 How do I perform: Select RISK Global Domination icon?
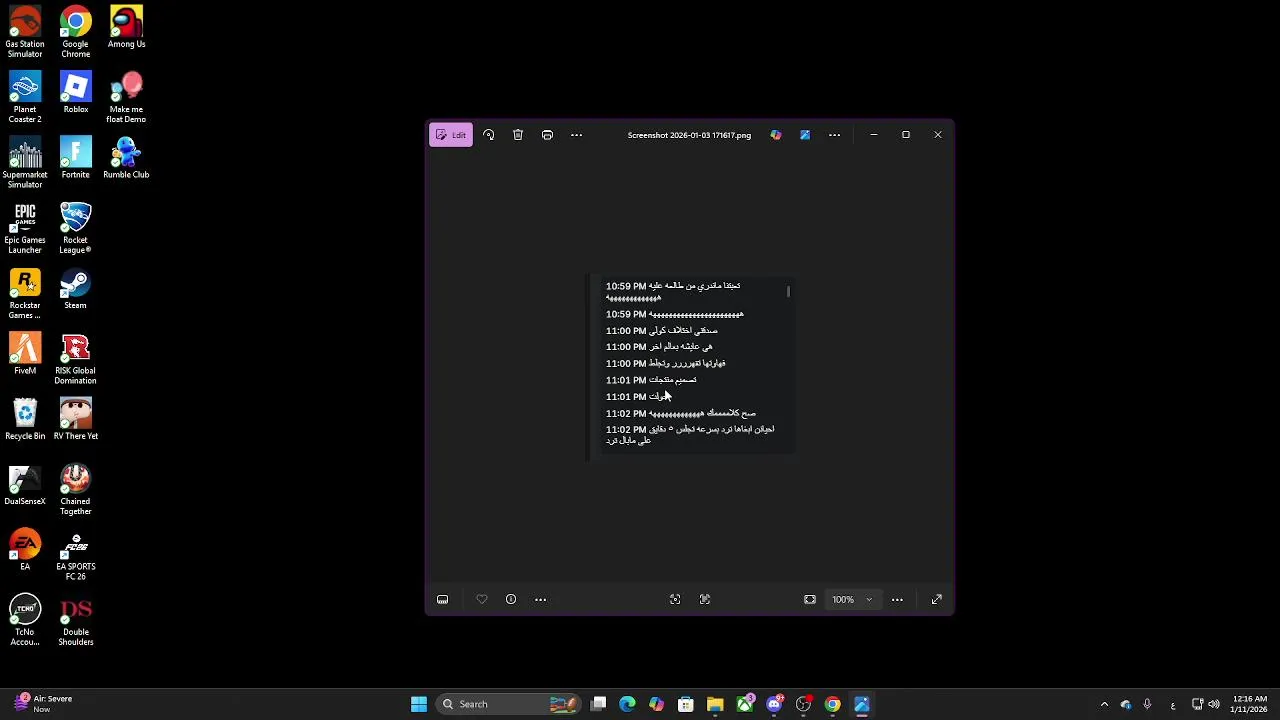click(76, 358)
